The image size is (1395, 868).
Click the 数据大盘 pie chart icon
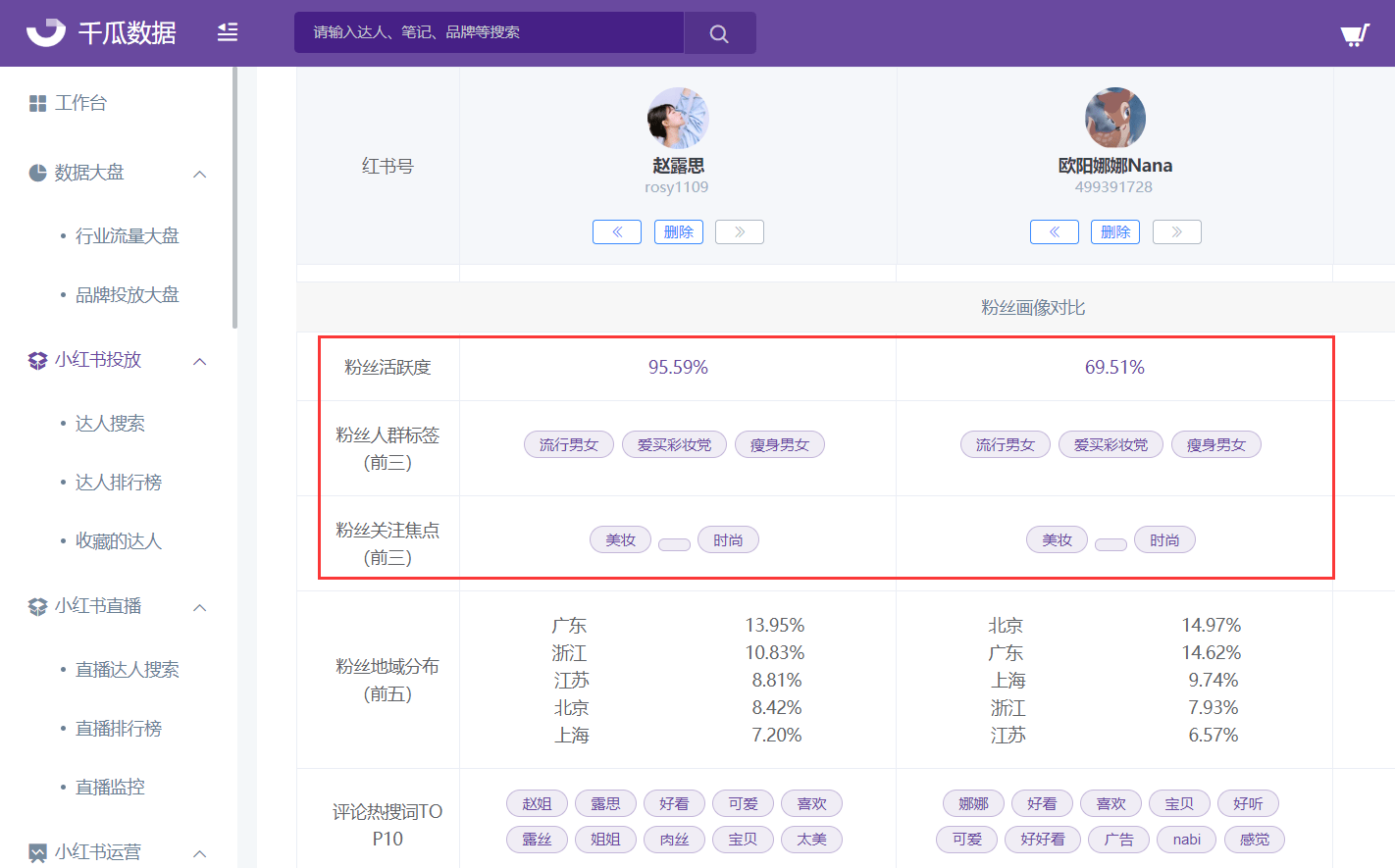(38, 173)
